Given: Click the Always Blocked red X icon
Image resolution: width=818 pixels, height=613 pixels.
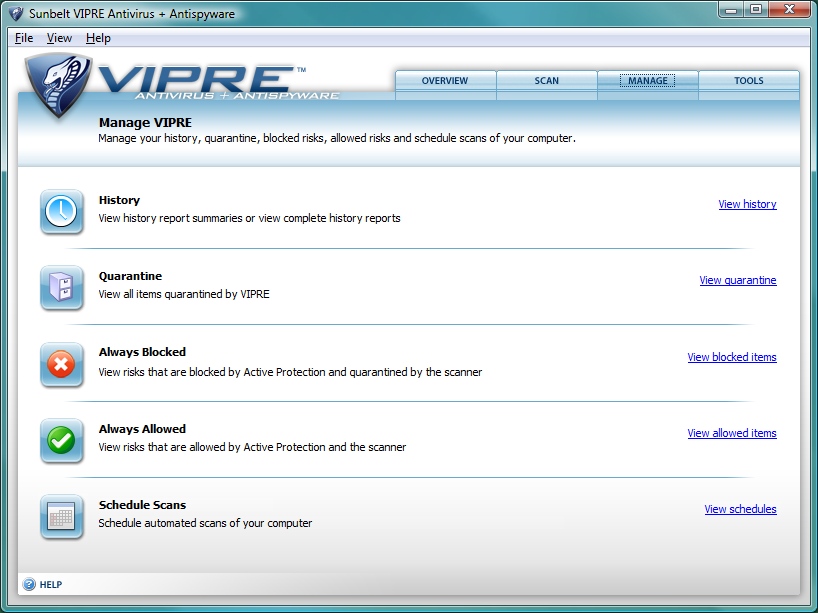Looking at the screenshot, I should pyautogui.click(x=61, y=364).
